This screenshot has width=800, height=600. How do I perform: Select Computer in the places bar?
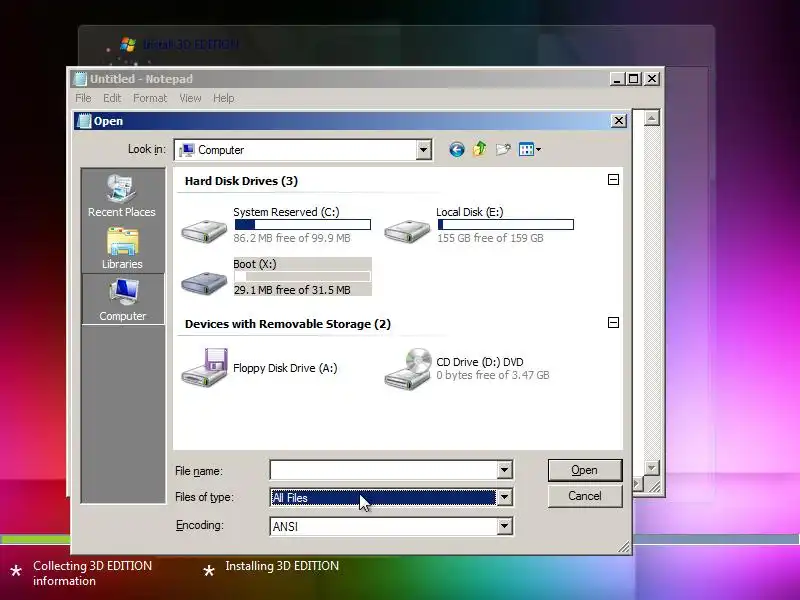(123, 299)
